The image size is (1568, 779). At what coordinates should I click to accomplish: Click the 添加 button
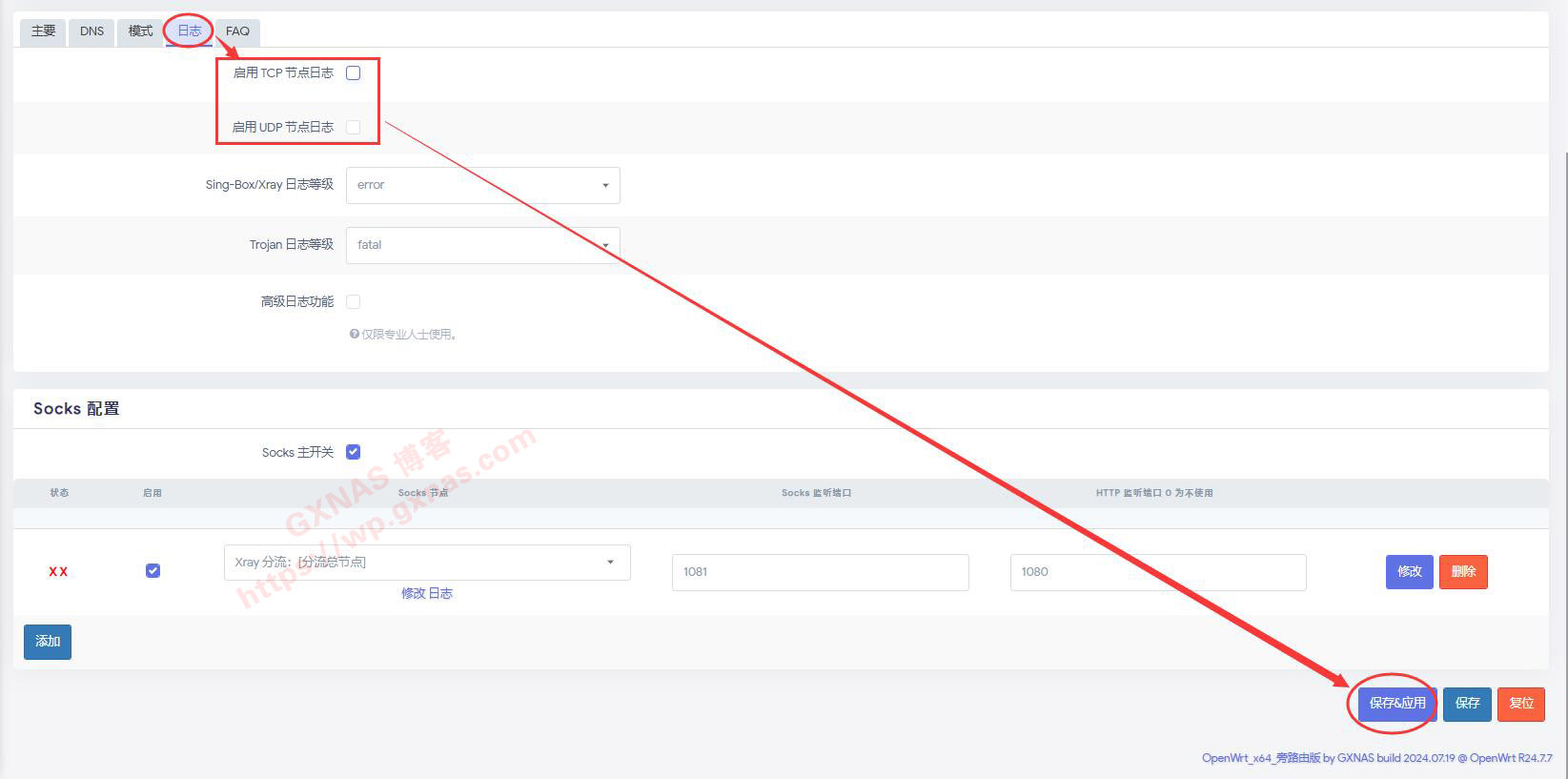point(48,642)
